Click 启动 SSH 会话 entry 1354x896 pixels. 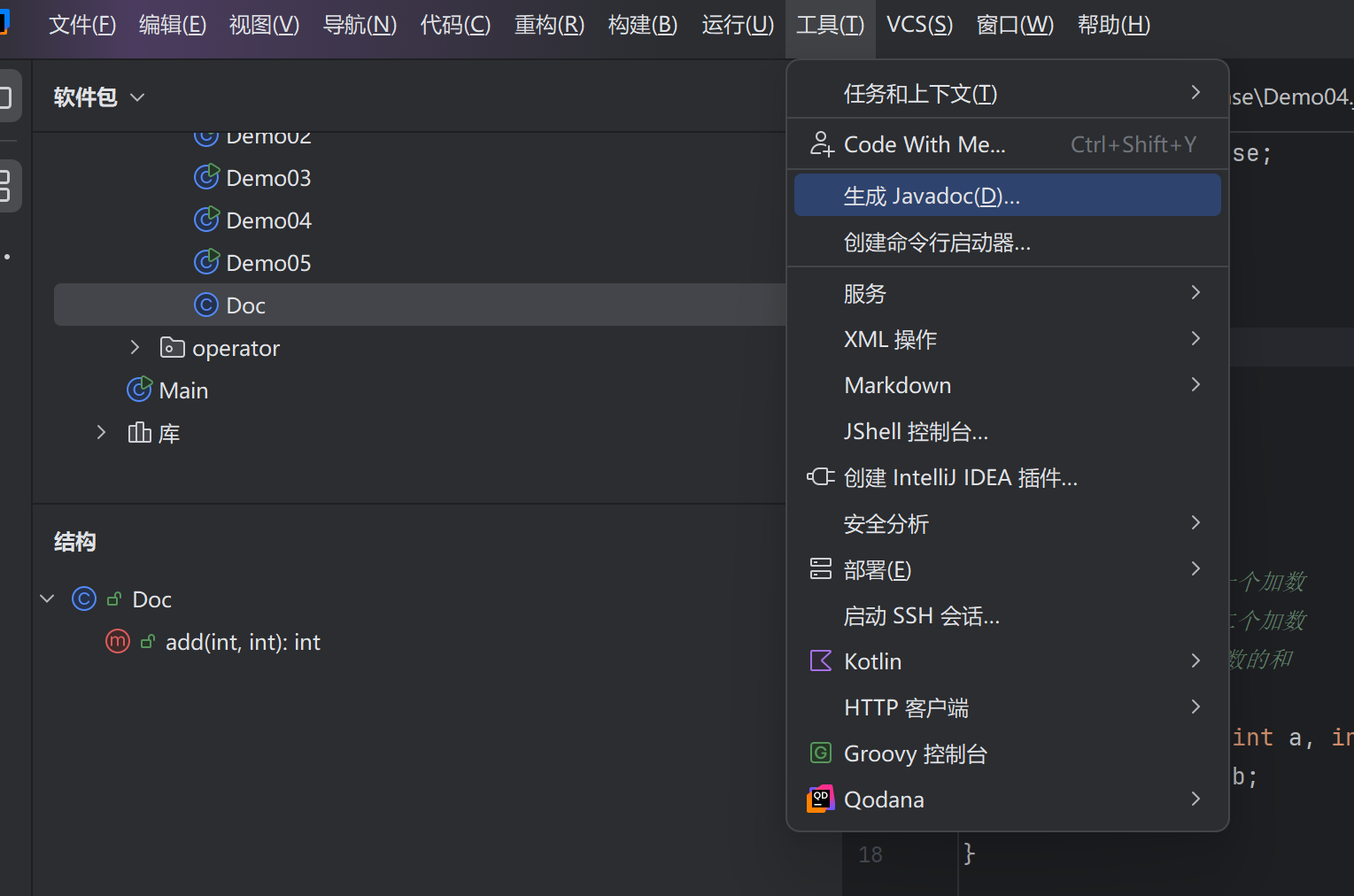tap(921, 615)
